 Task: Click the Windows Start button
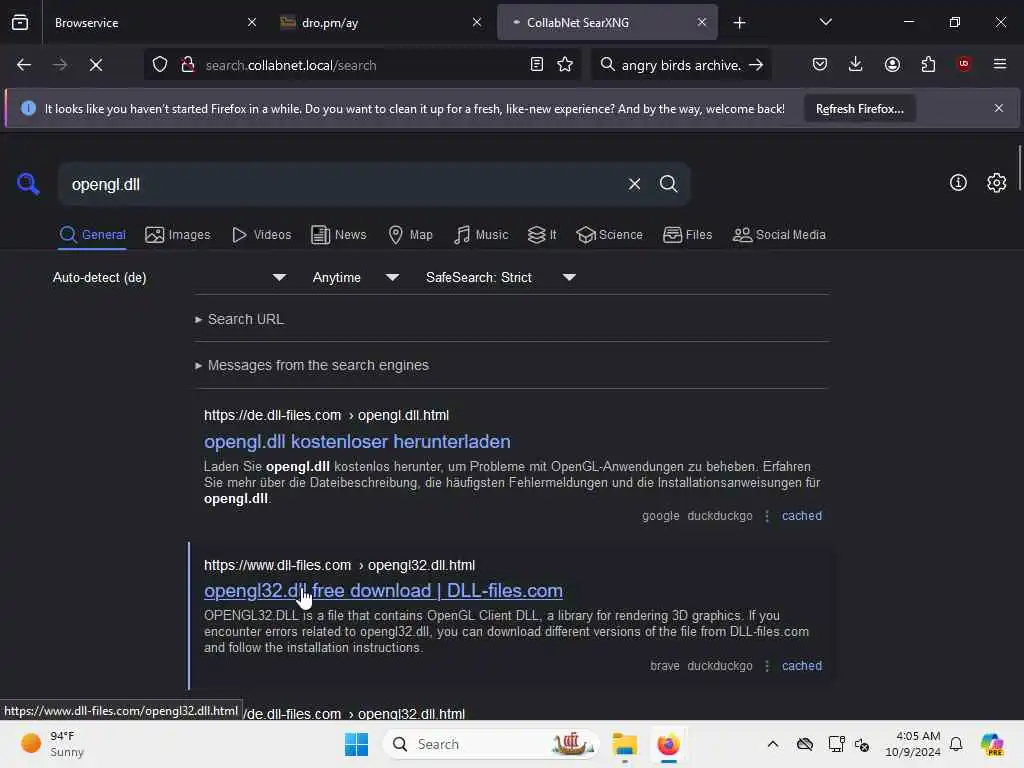click(356, 744)
